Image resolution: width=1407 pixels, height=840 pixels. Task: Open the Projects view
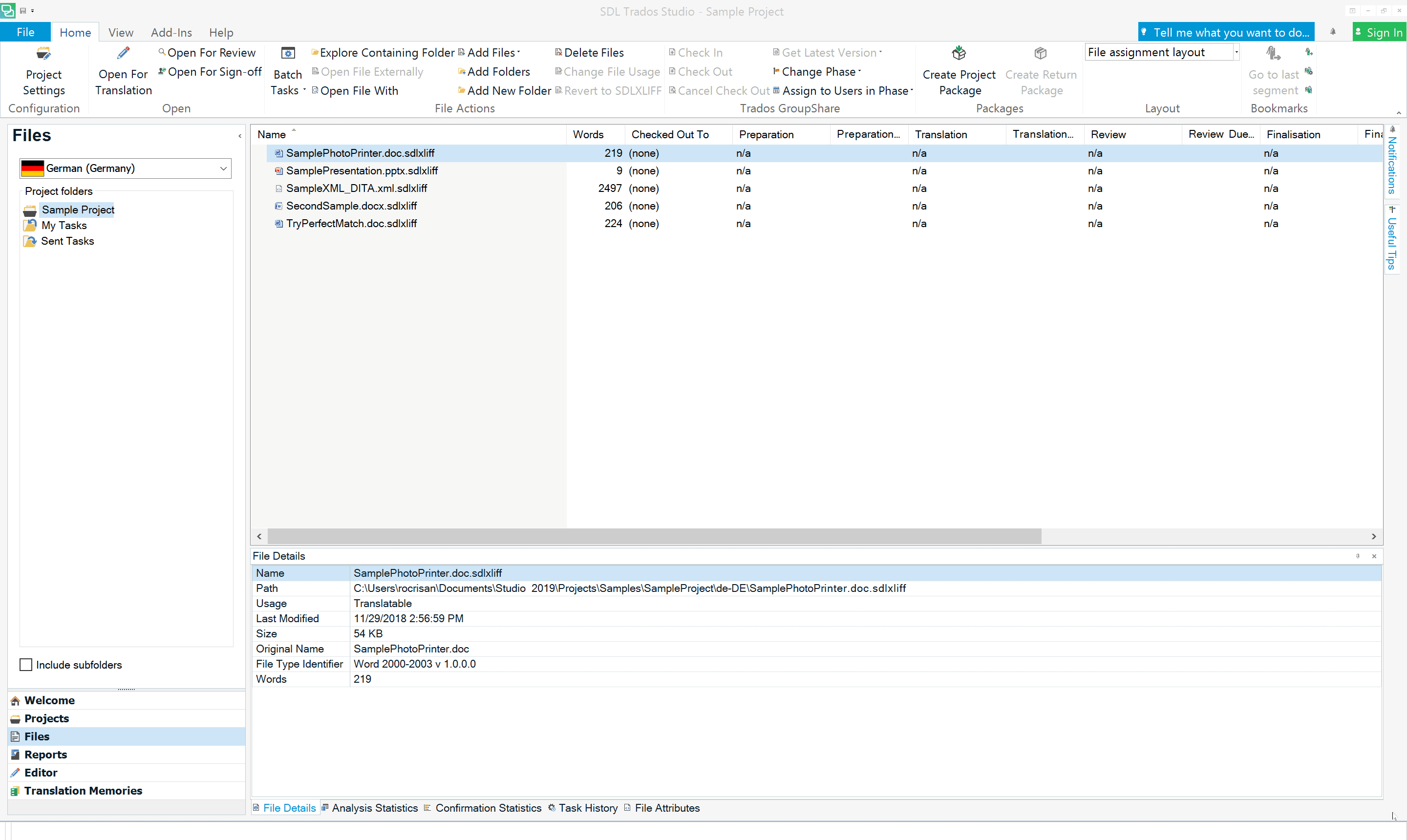pyautogui.click(x=126, y=718)
